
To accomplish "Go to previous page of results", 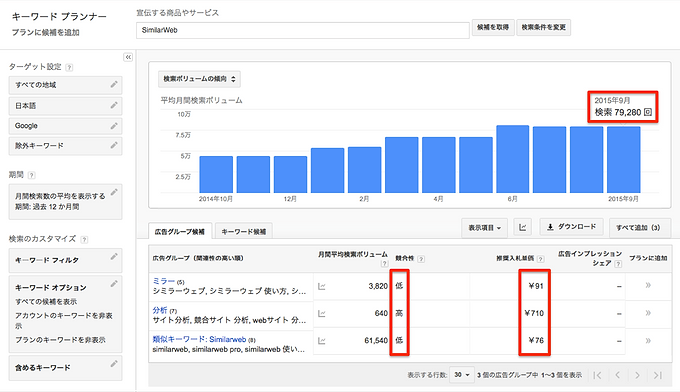I will coord(618,375).
